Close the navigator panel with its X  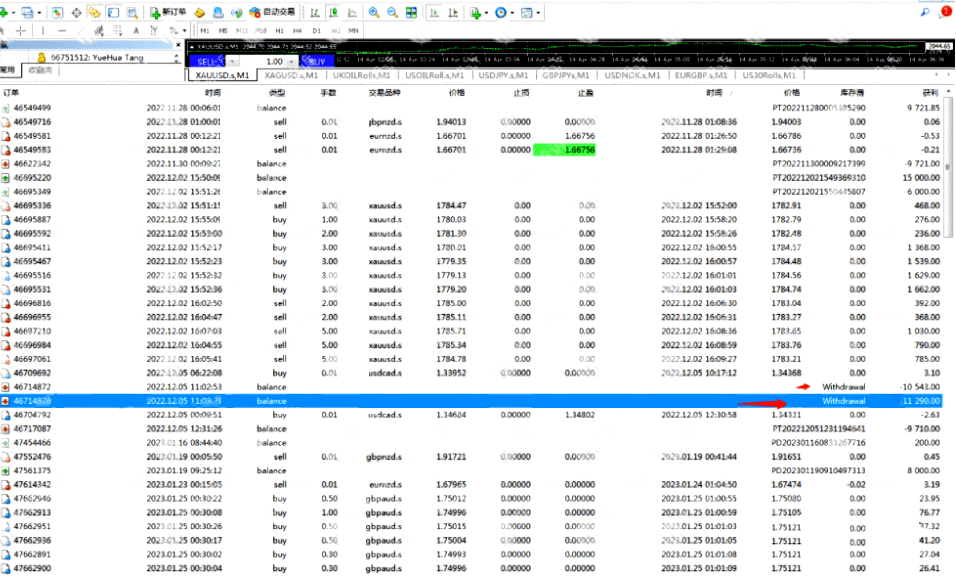coord(178,45)
